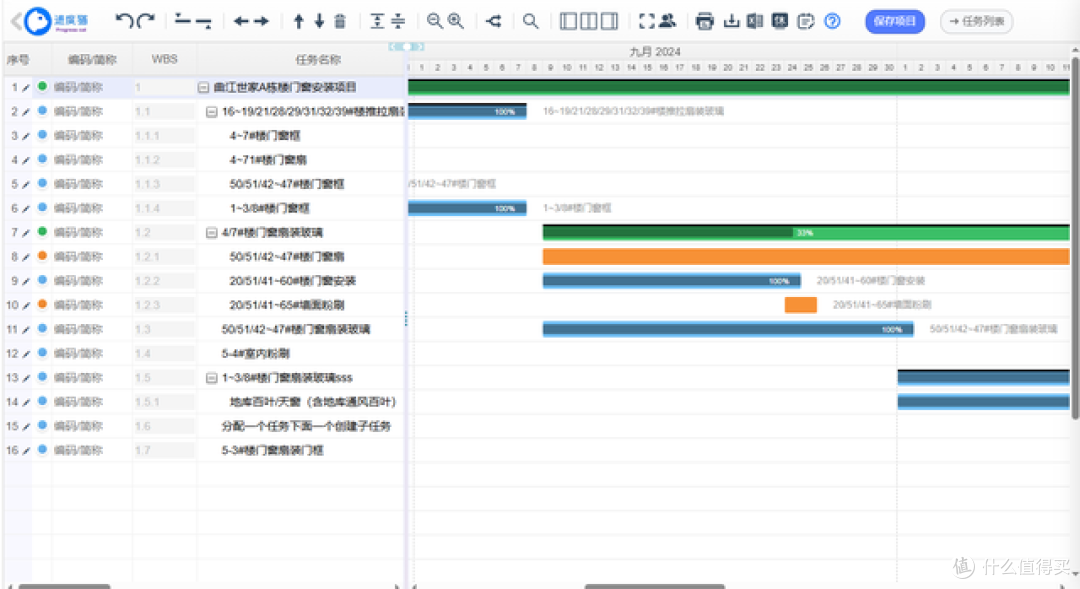Click the 编码/简称 field on row 5
The height and width of the screenshot is (589, 1080).
pyautogui.click(x=90, y=184)
